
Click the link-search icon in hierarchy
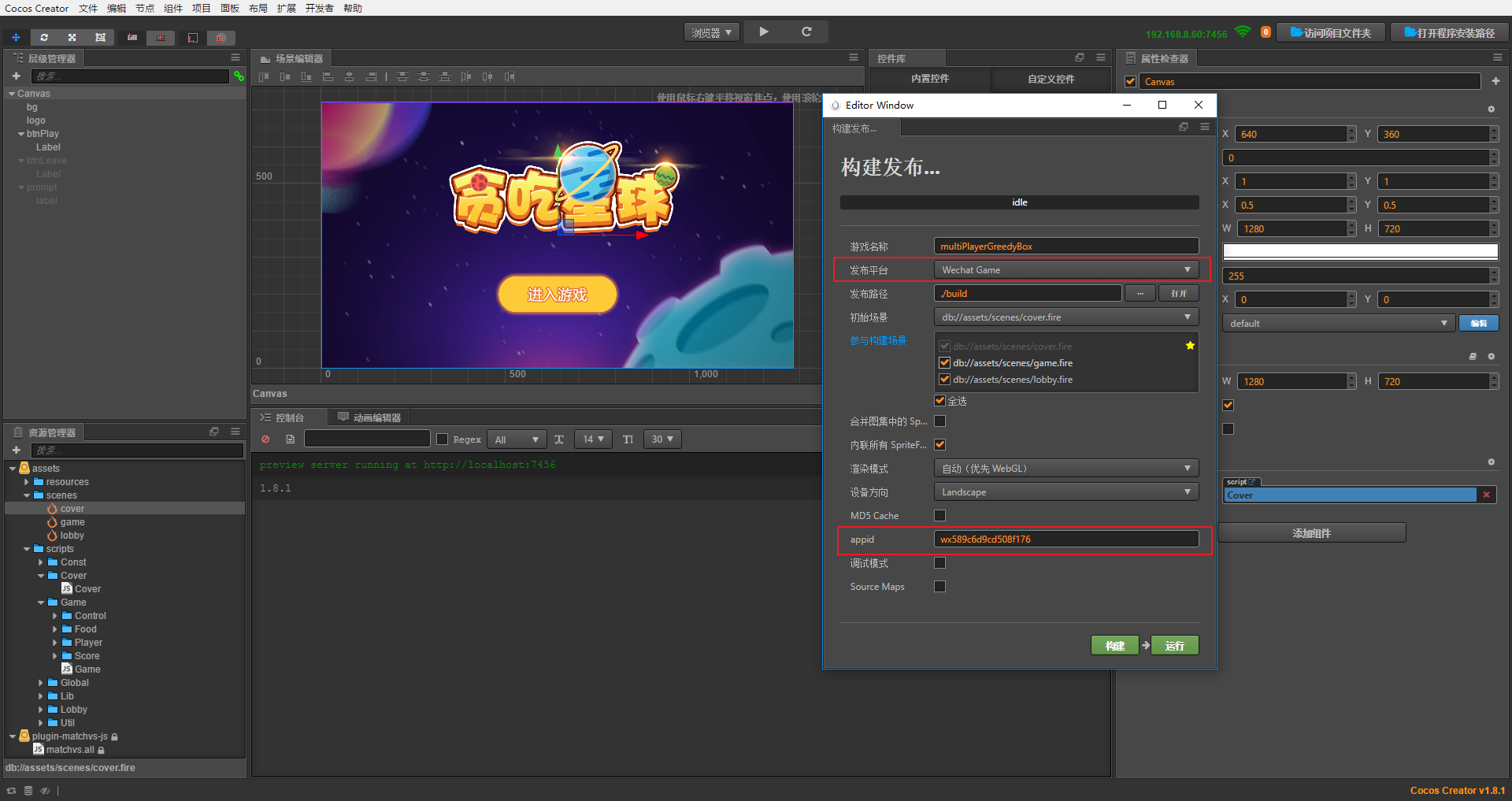pos(239,76)
